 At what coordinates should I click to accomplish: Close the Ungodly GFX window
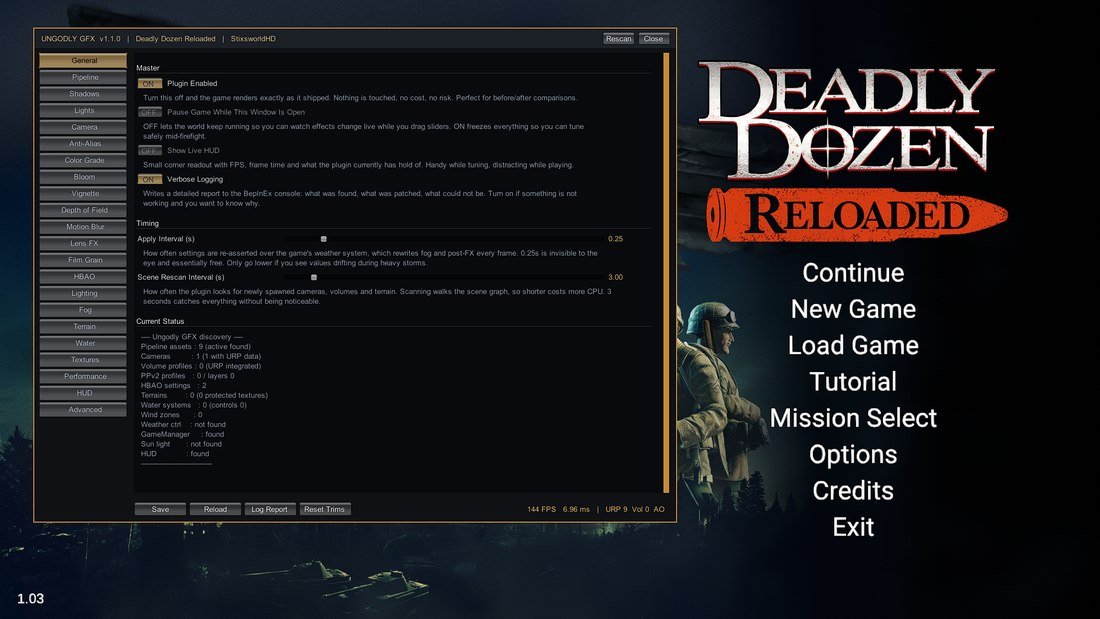point(653,39)
